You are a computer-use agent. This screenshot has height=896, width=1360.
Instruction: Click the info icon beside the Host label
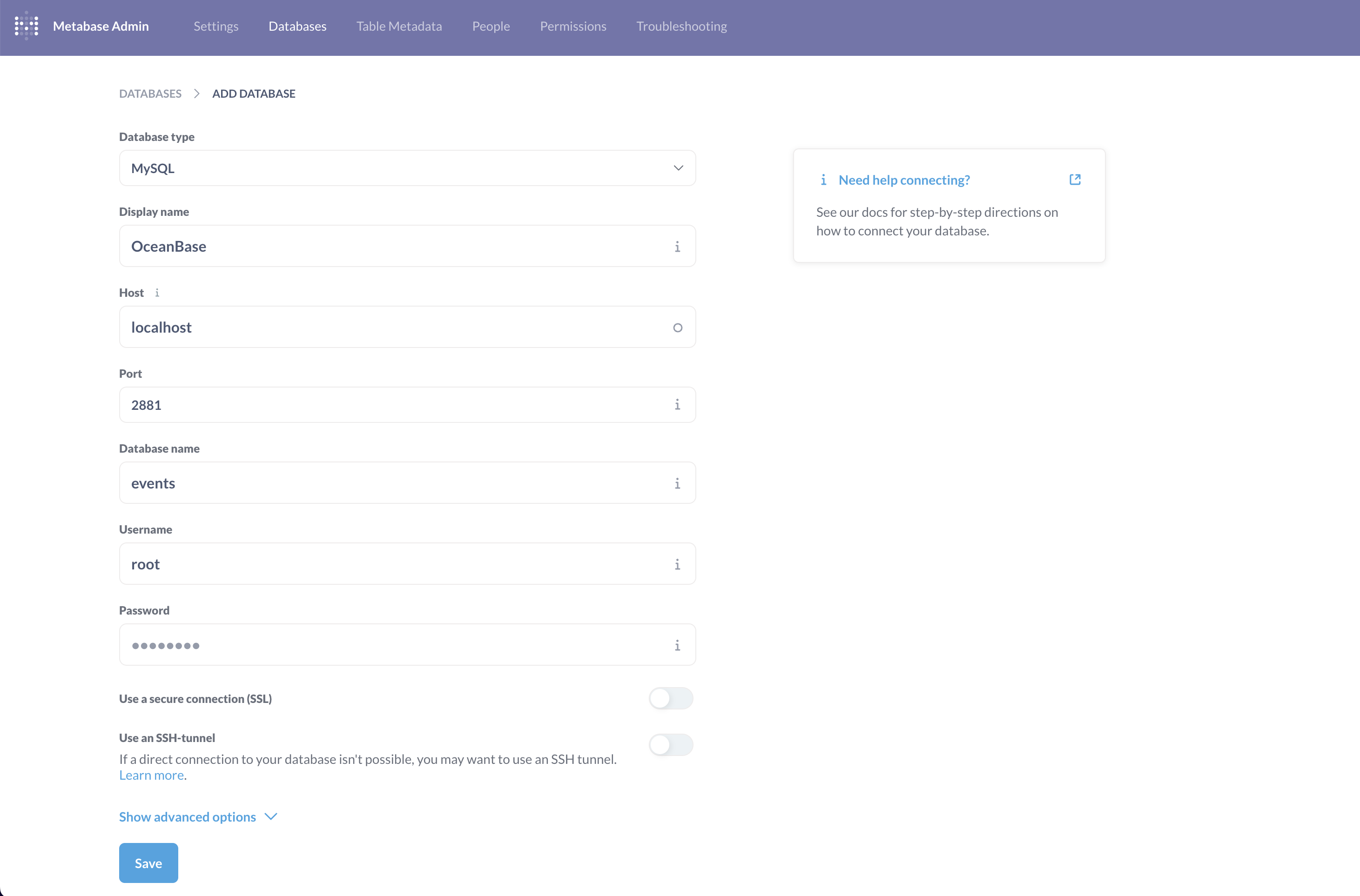pyautogui.click(x=157, y=293)
